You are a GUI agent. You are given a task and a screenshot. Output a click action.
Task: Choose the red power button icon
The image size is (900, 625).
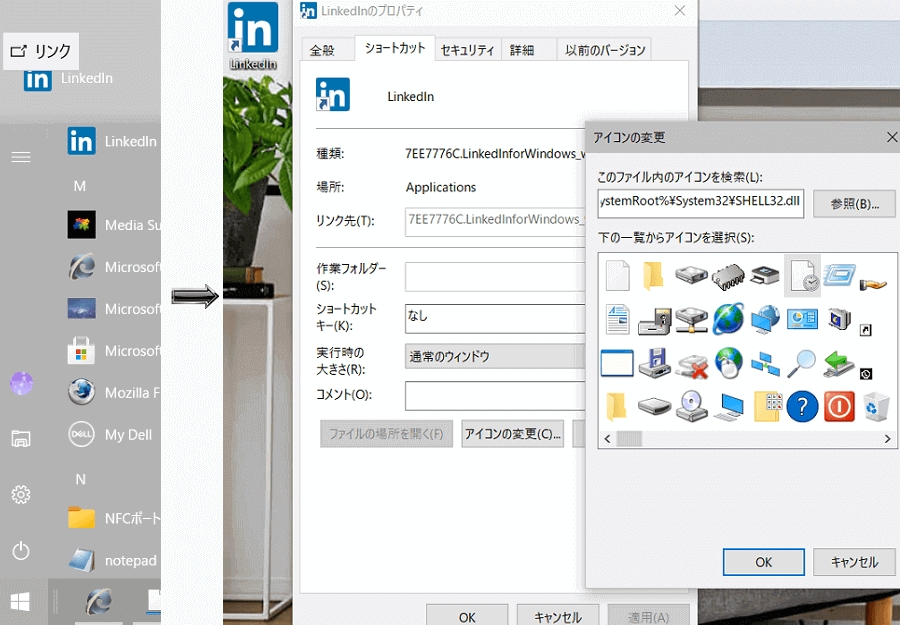839,407
